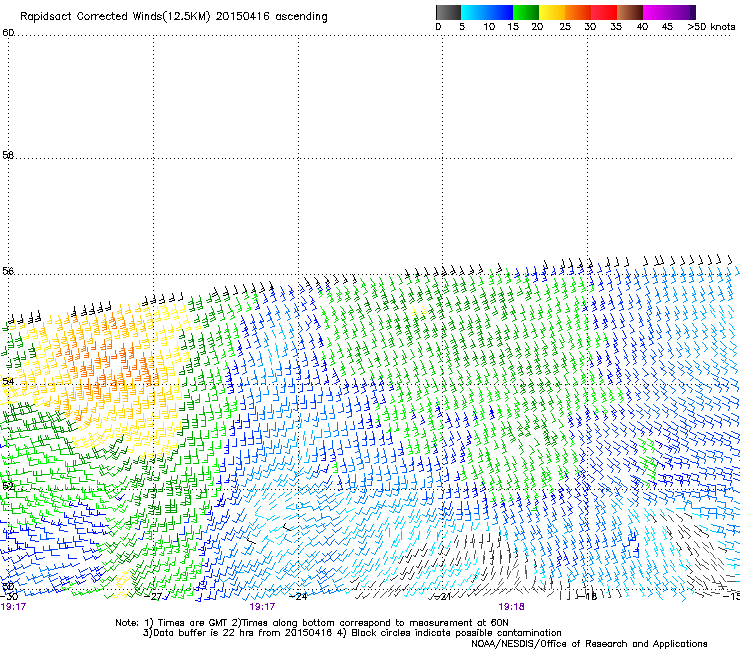Image resolution: width=740 pixels, height=650 pixels.
Task: Click the yellow 20-25 knots color swatch
Action: [552, 12]
